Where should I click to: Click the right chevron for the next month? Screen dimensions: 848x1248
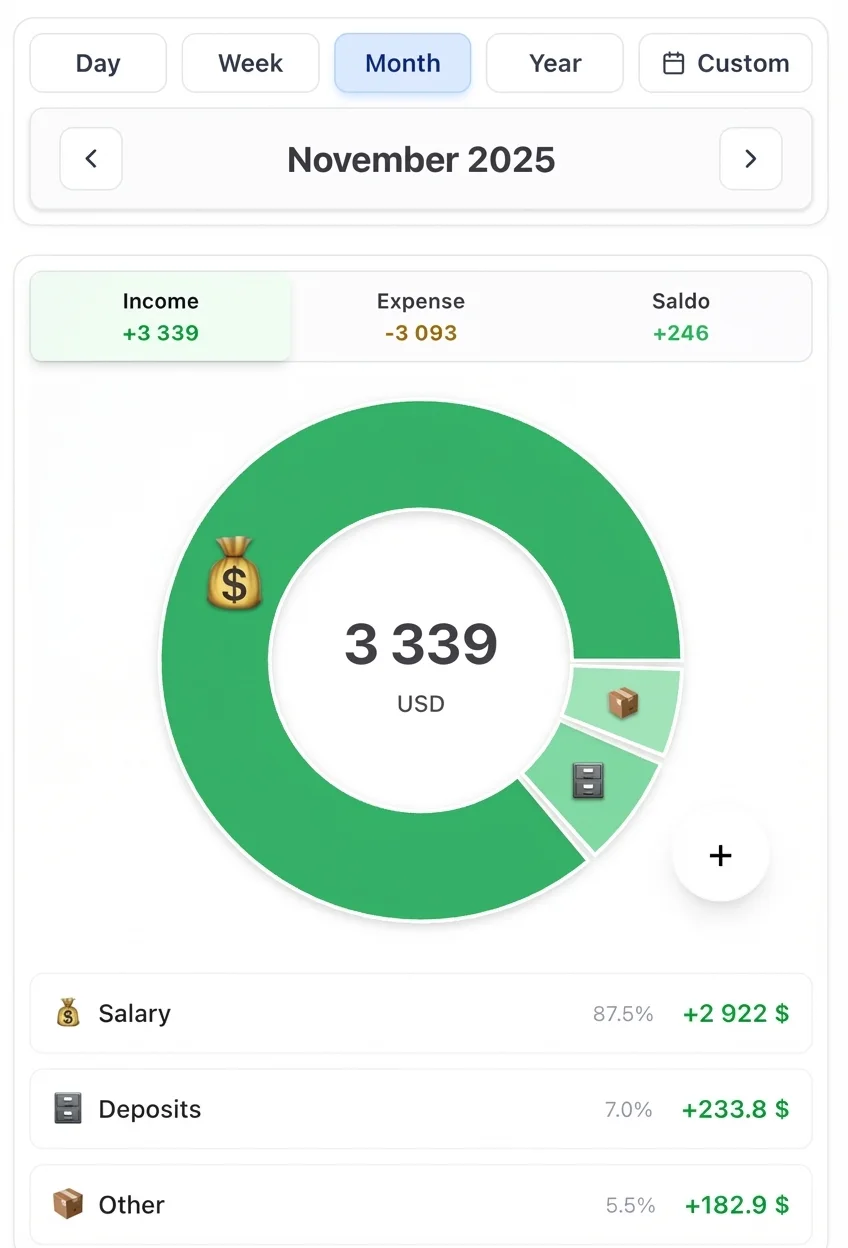tap(750, 159)
